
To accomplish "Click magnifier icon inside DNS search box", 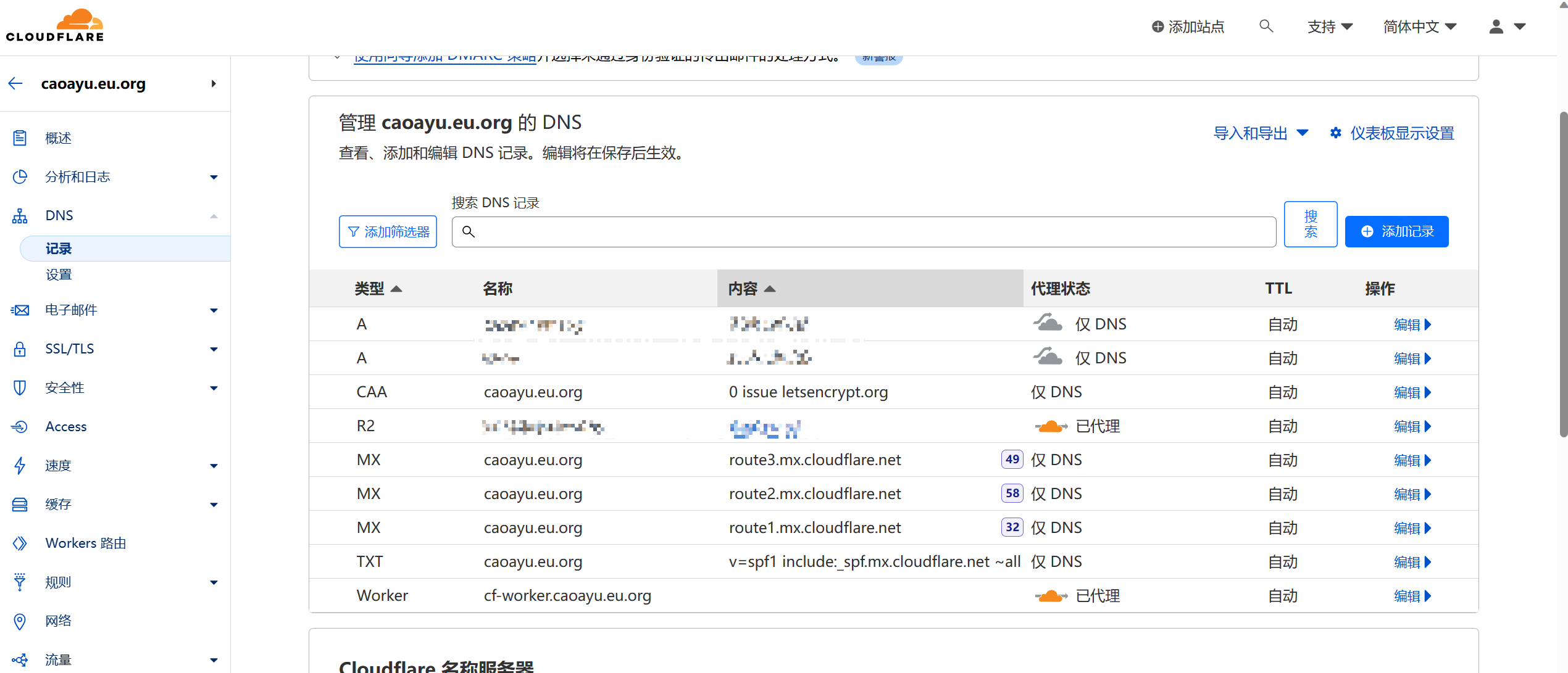I will [x=469, y=231].
